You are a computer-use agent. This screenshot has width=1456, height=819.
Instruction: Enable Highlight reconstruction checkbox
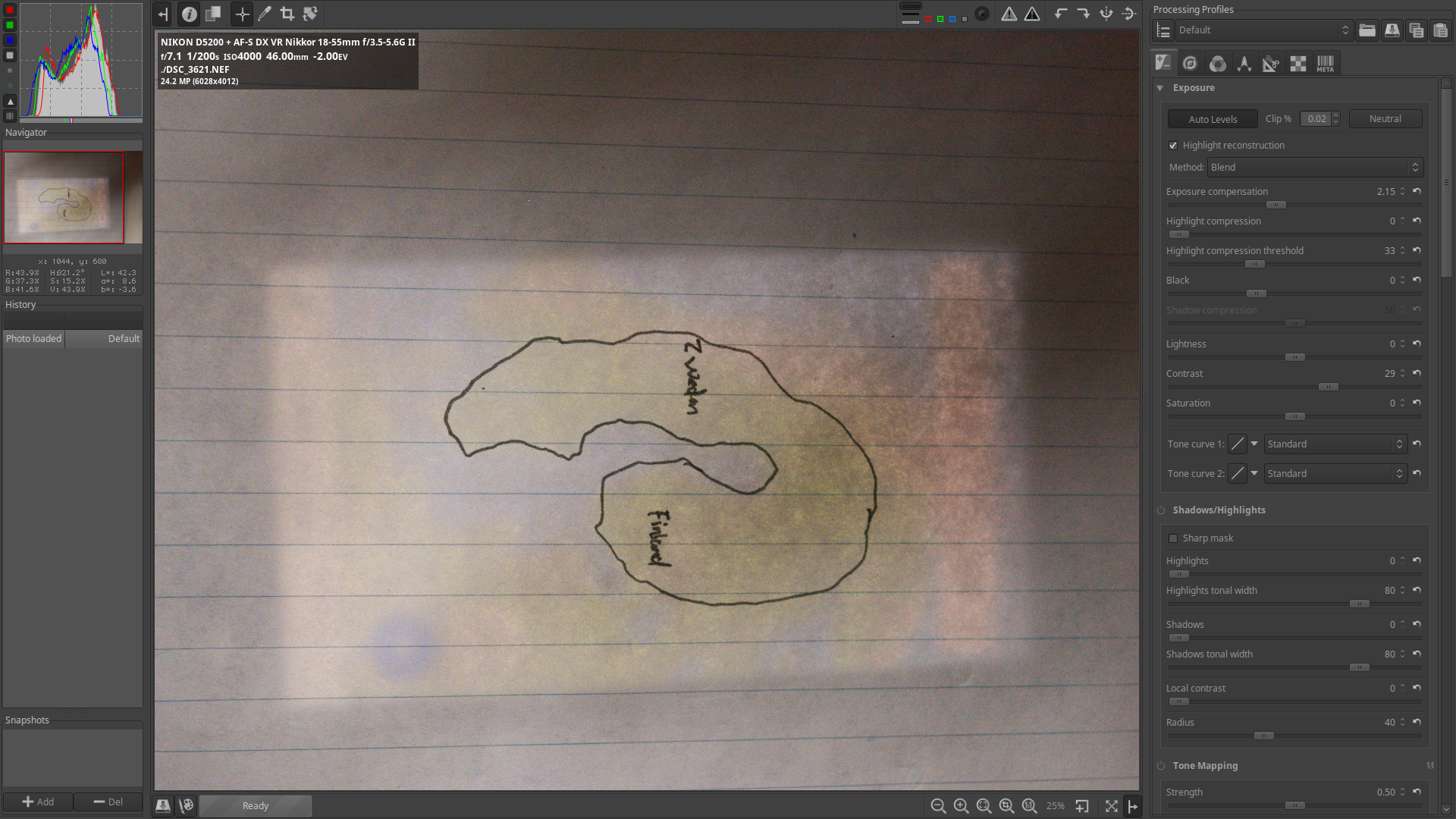click(1173, 146)
